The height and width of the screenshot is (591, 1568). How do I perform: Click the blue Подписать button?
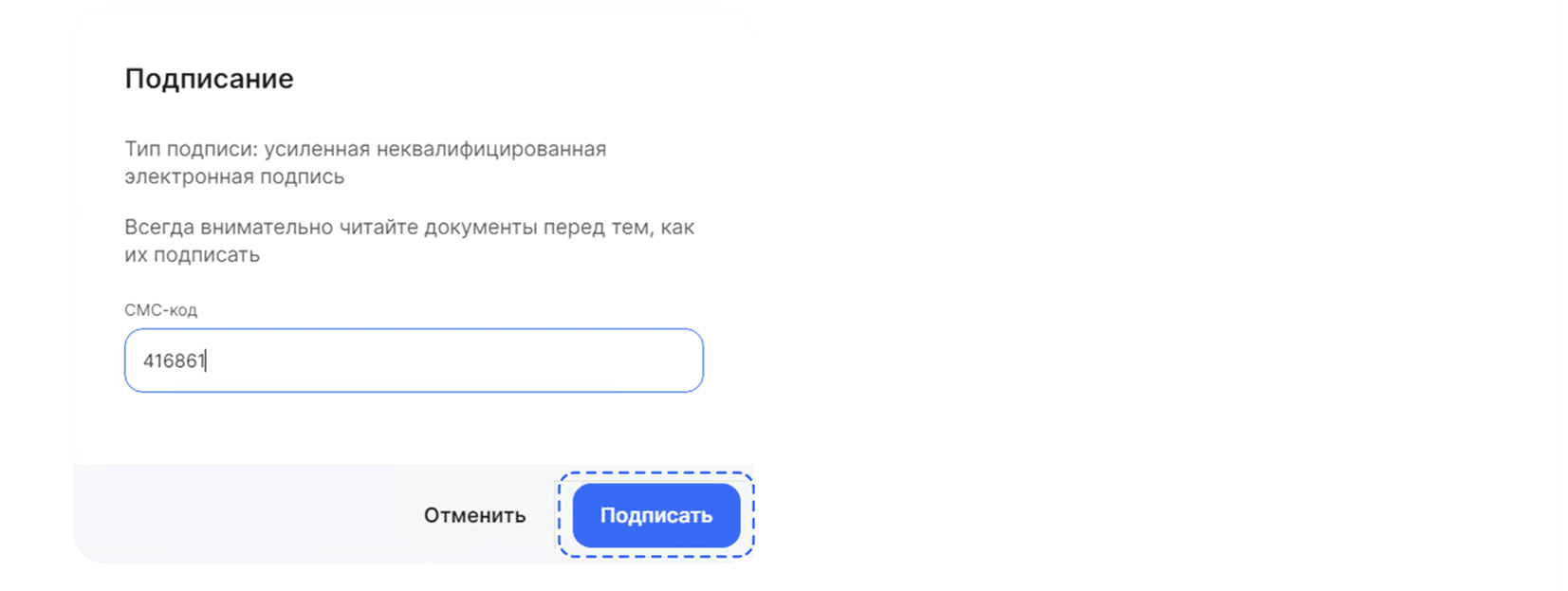(655, 515)
